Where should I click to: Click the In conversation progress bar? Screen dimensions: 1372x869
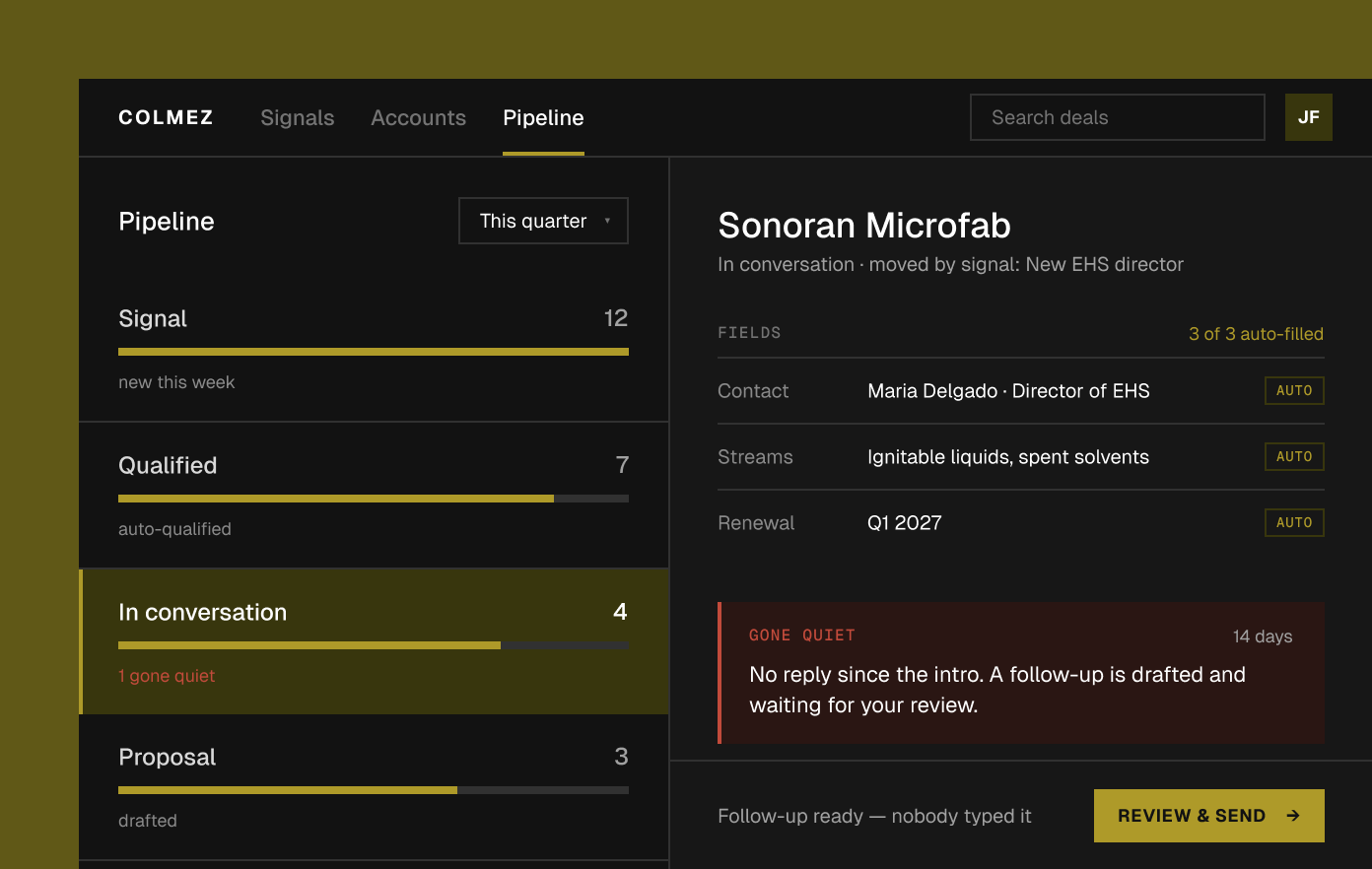[374, 645]
